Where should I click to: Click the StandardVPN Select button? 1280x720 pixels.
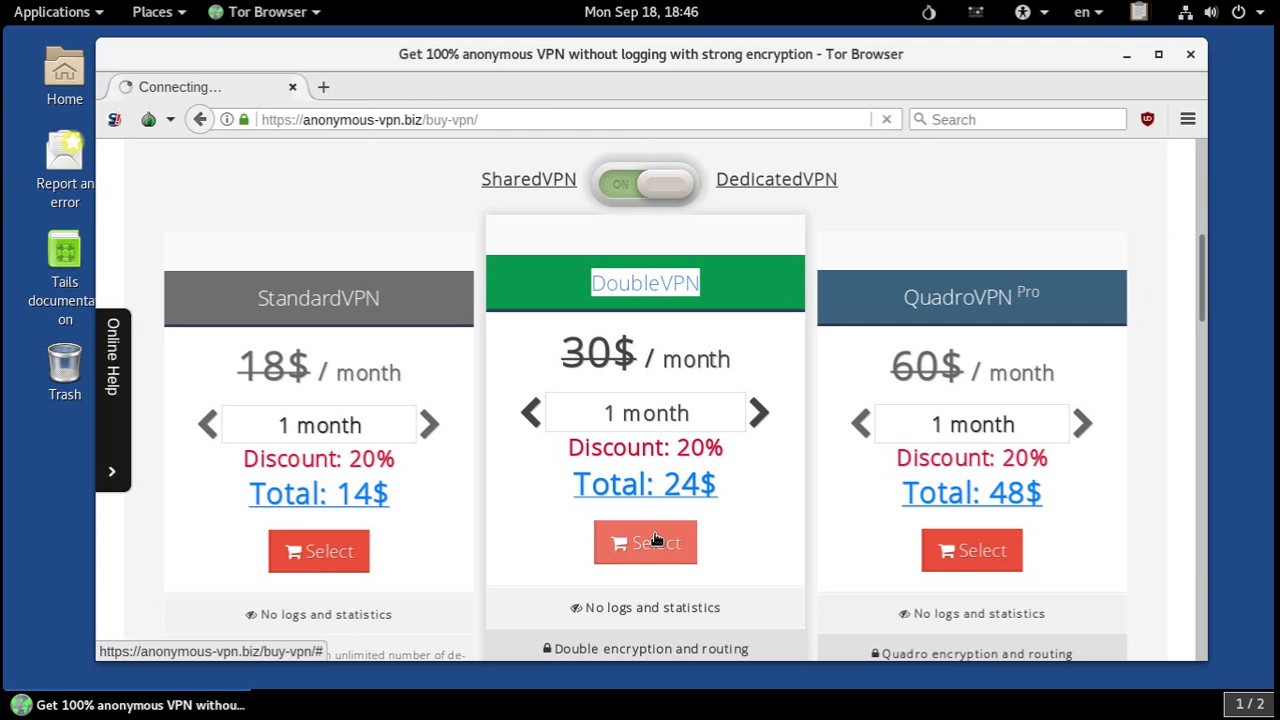319,551
